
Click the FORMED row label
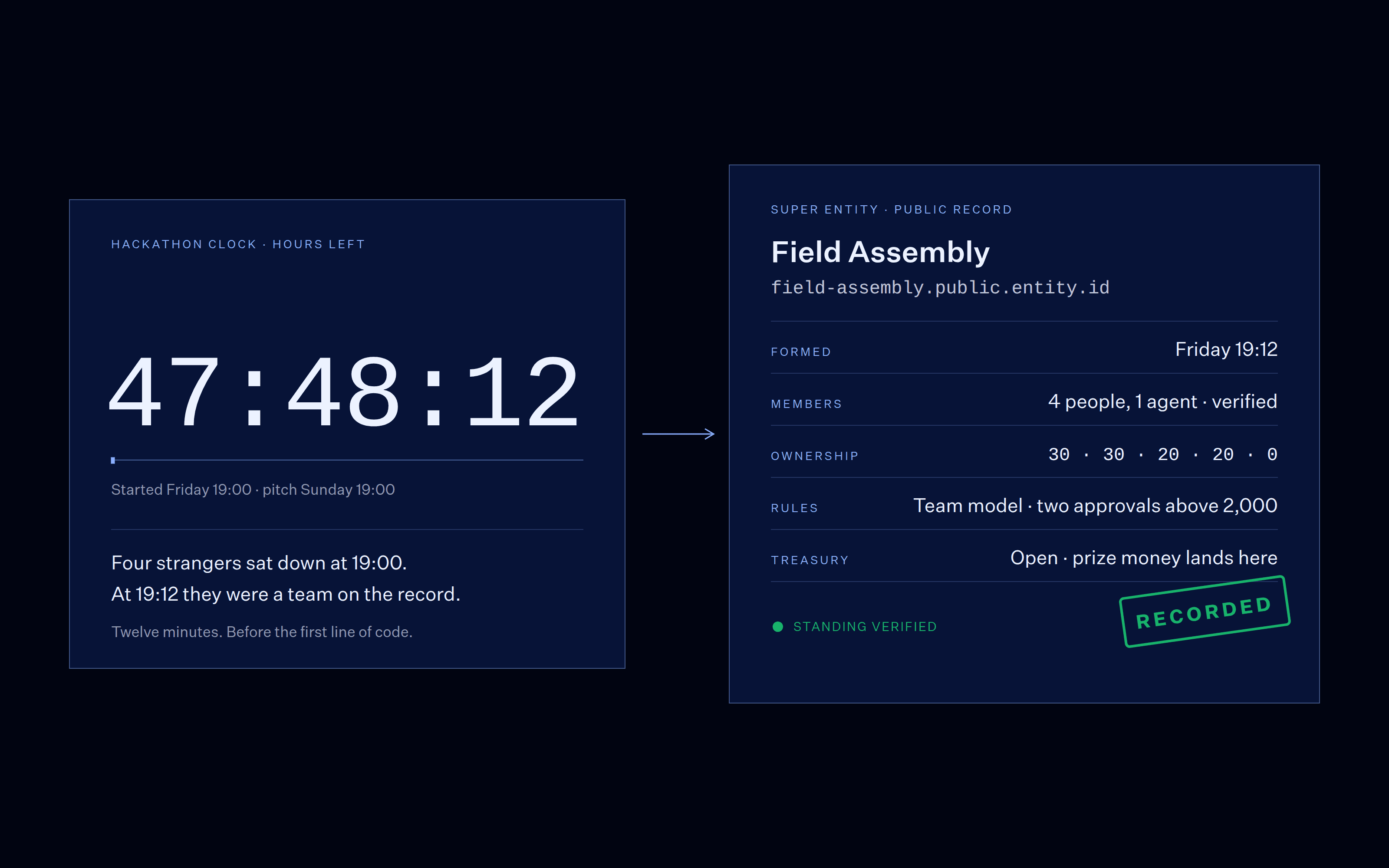(801, 352)
